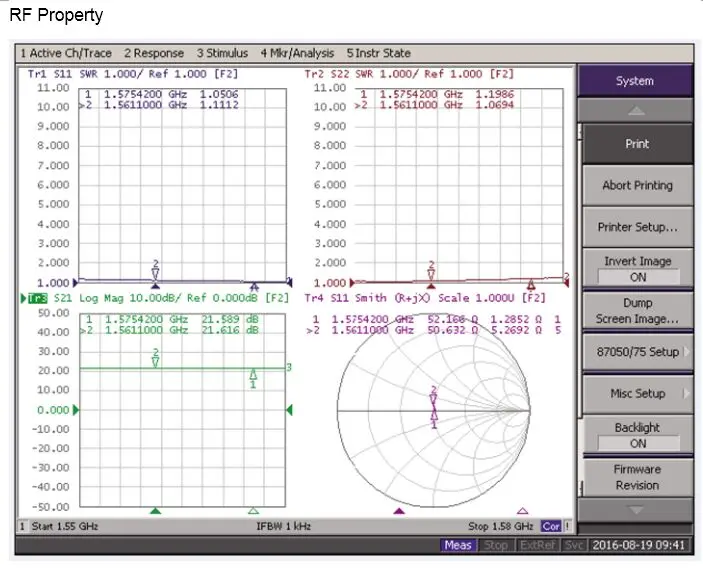Click Tr2 reference level arrow at 1.000

[352, 283]
